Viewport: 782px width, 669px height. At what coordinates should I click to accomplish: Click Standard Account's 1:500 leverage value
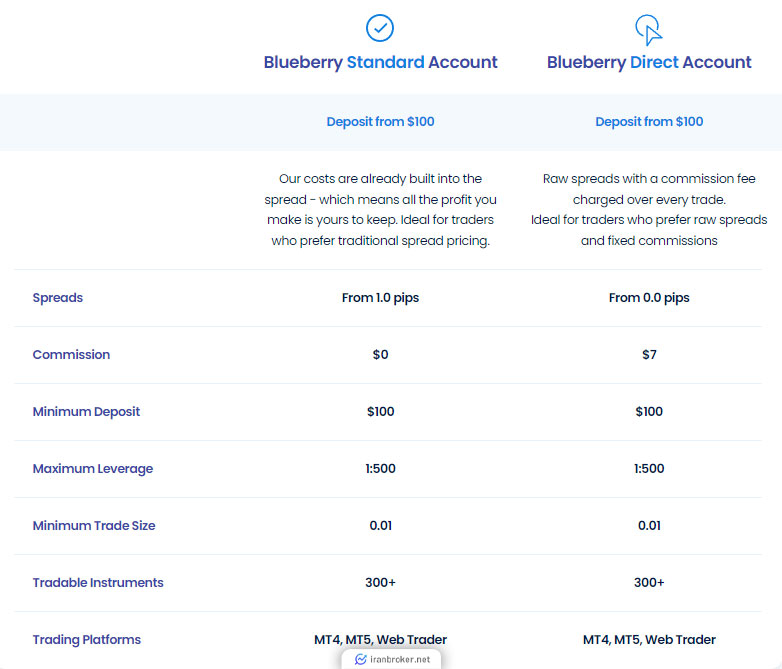(381, 468)
